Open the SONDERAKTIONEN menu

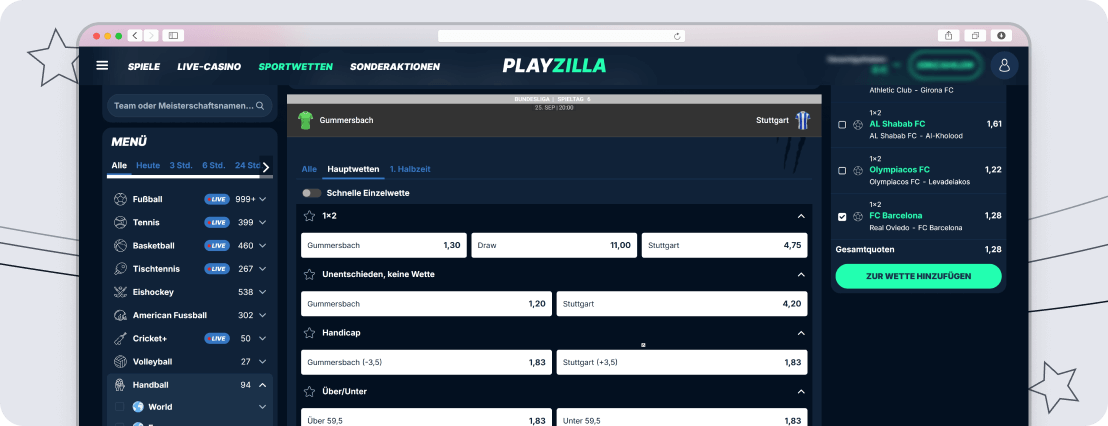click(395, 66)
